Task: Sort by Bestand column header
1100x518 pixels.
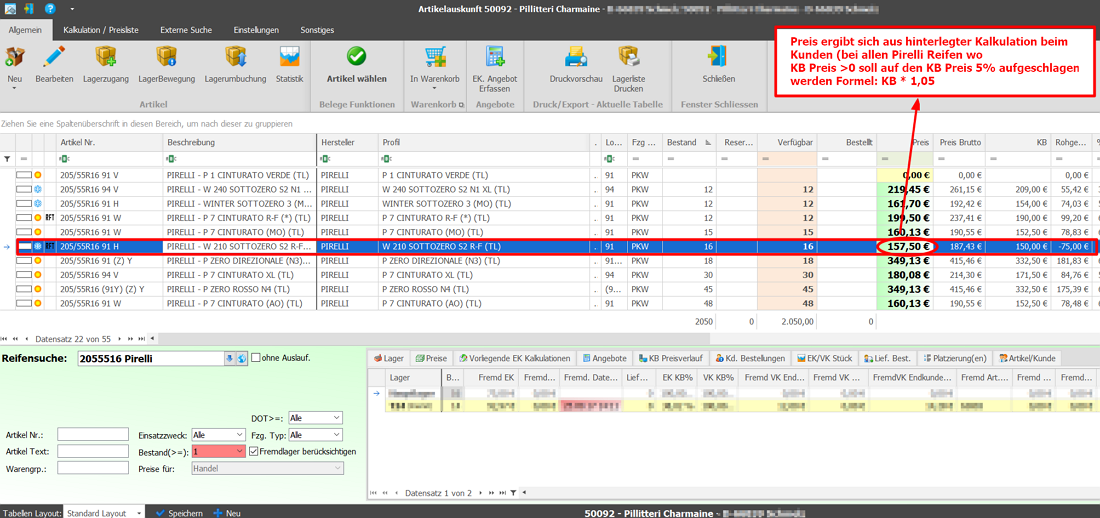Action: coord(689,142)
